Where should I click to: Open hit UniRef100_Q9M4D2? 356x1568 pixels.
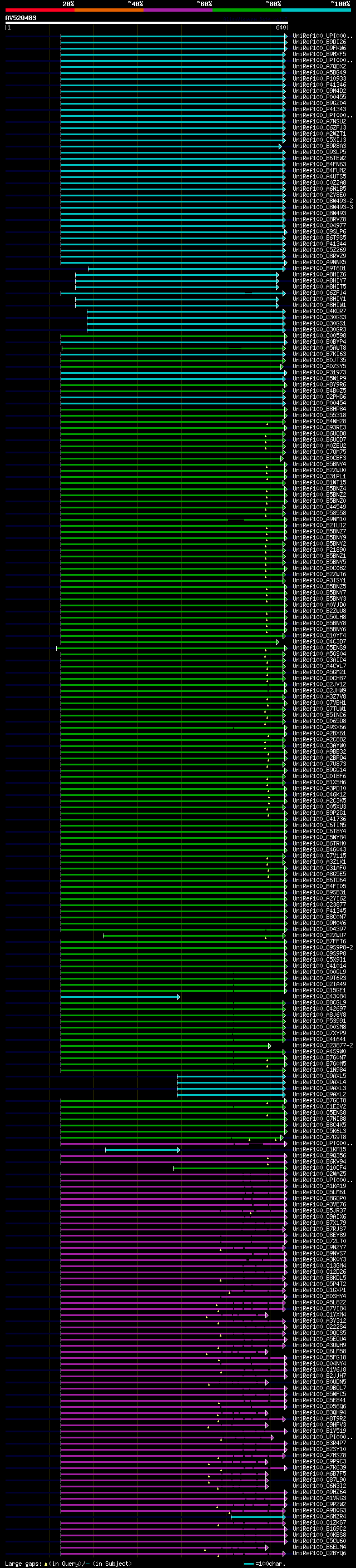[x=319, y=91]
